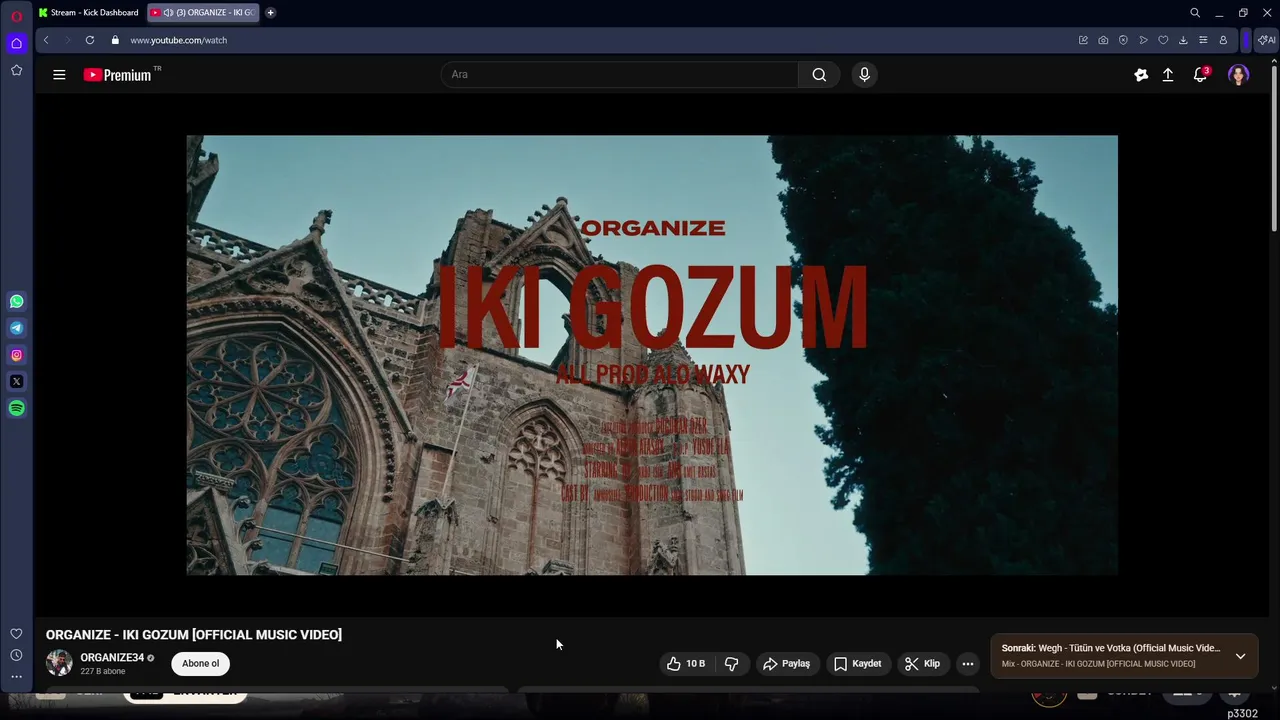This screenshot has height=720, width=1280.
Task: Open the YouTube Create video upload icon
Action: tap(1168, 75)
